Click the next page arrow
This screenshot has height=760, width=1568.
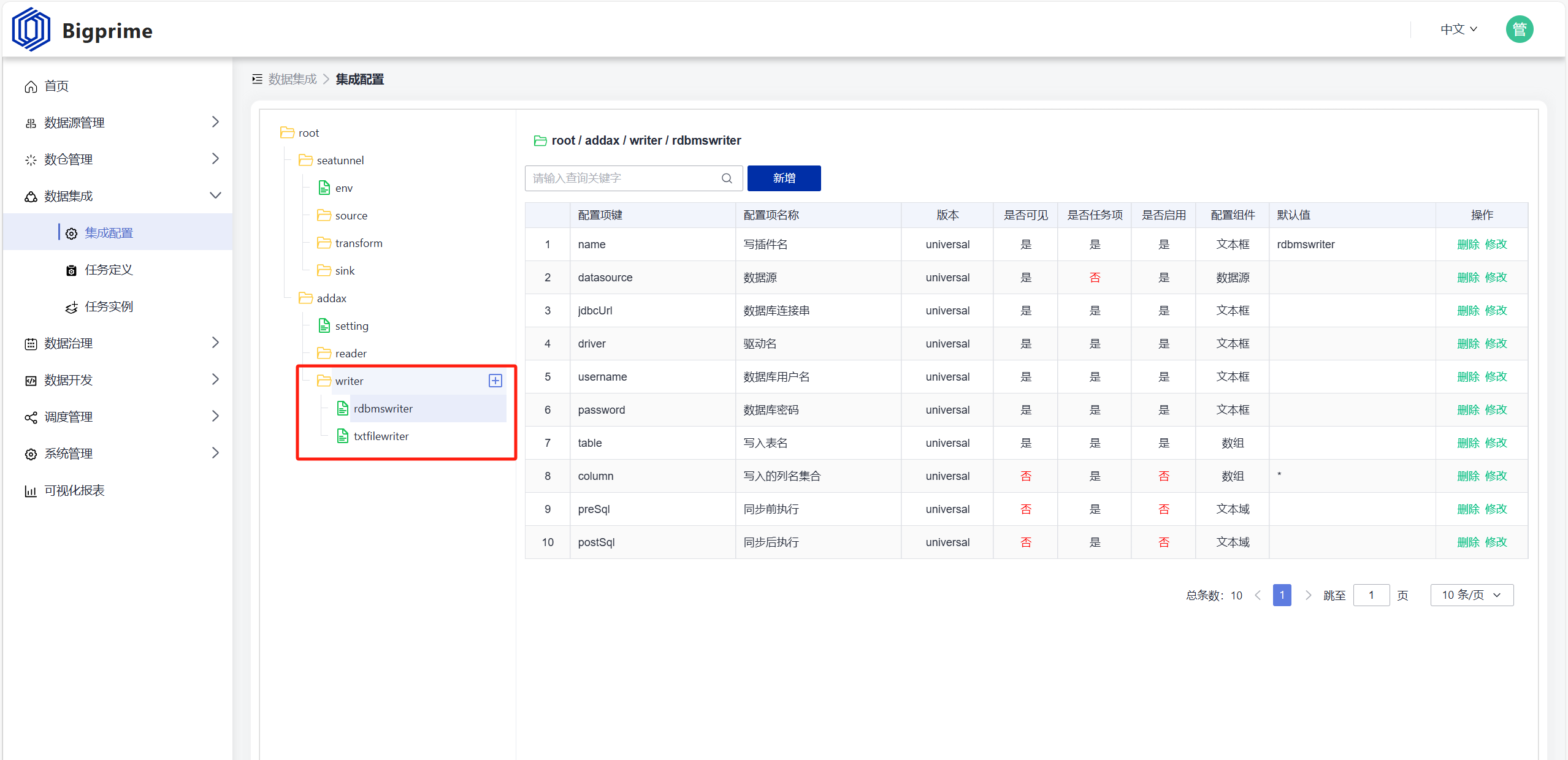[x=1308, y=595]
